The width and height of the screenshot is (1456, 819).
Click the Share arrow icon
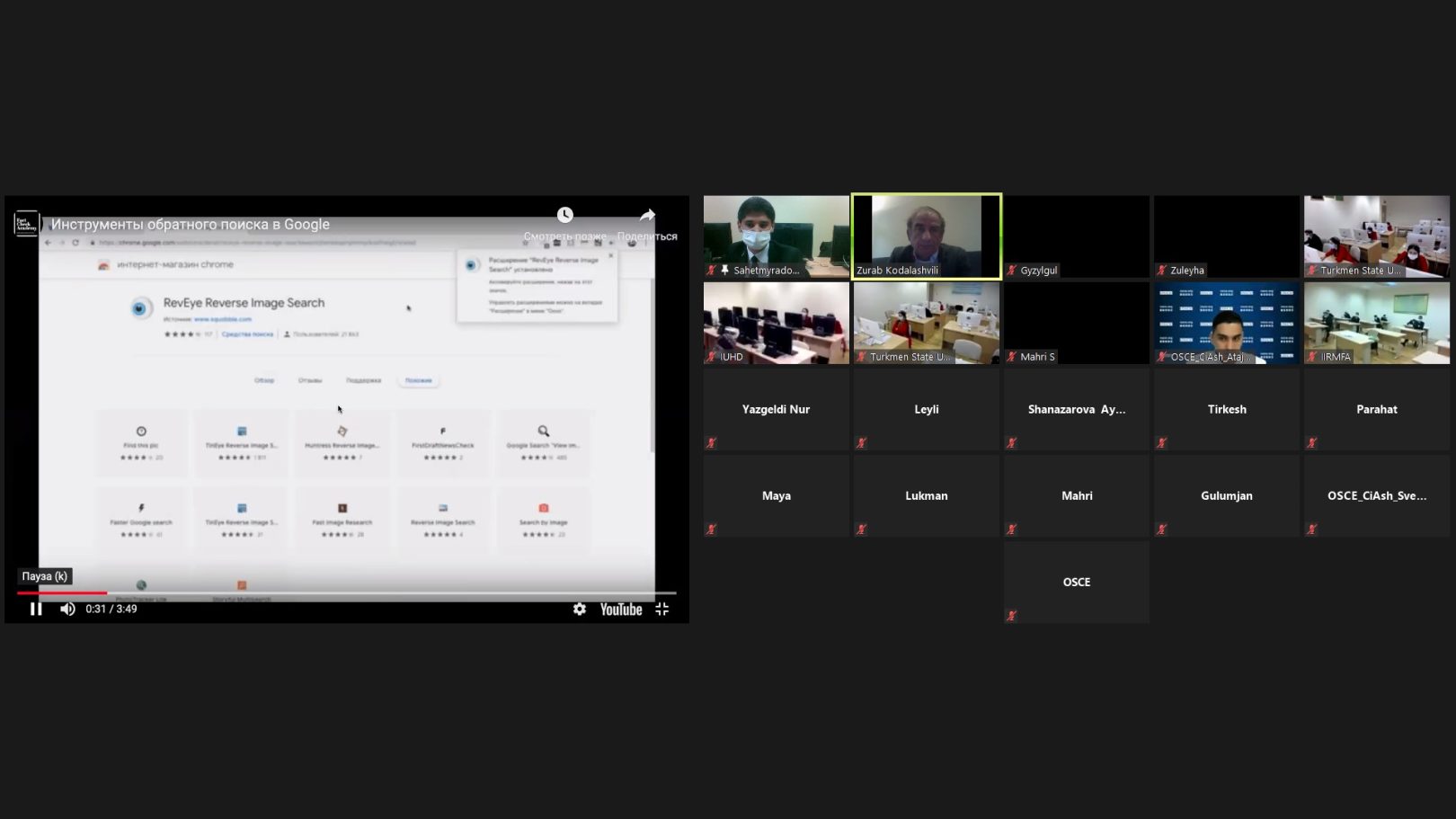click(647, 215)
